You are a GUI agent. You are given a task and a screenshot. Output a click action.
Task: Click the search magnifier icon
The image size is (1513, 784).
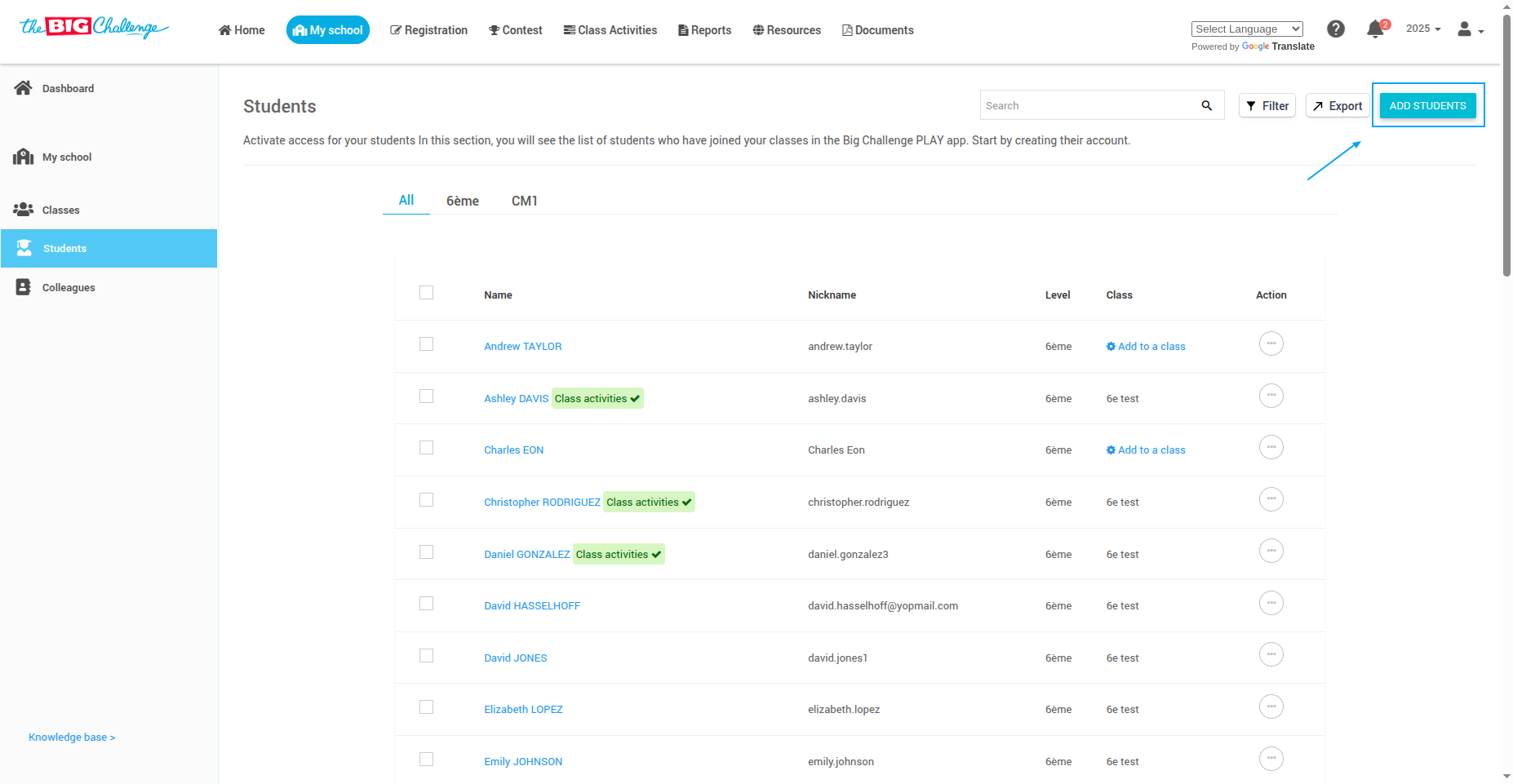point(1206,105)
